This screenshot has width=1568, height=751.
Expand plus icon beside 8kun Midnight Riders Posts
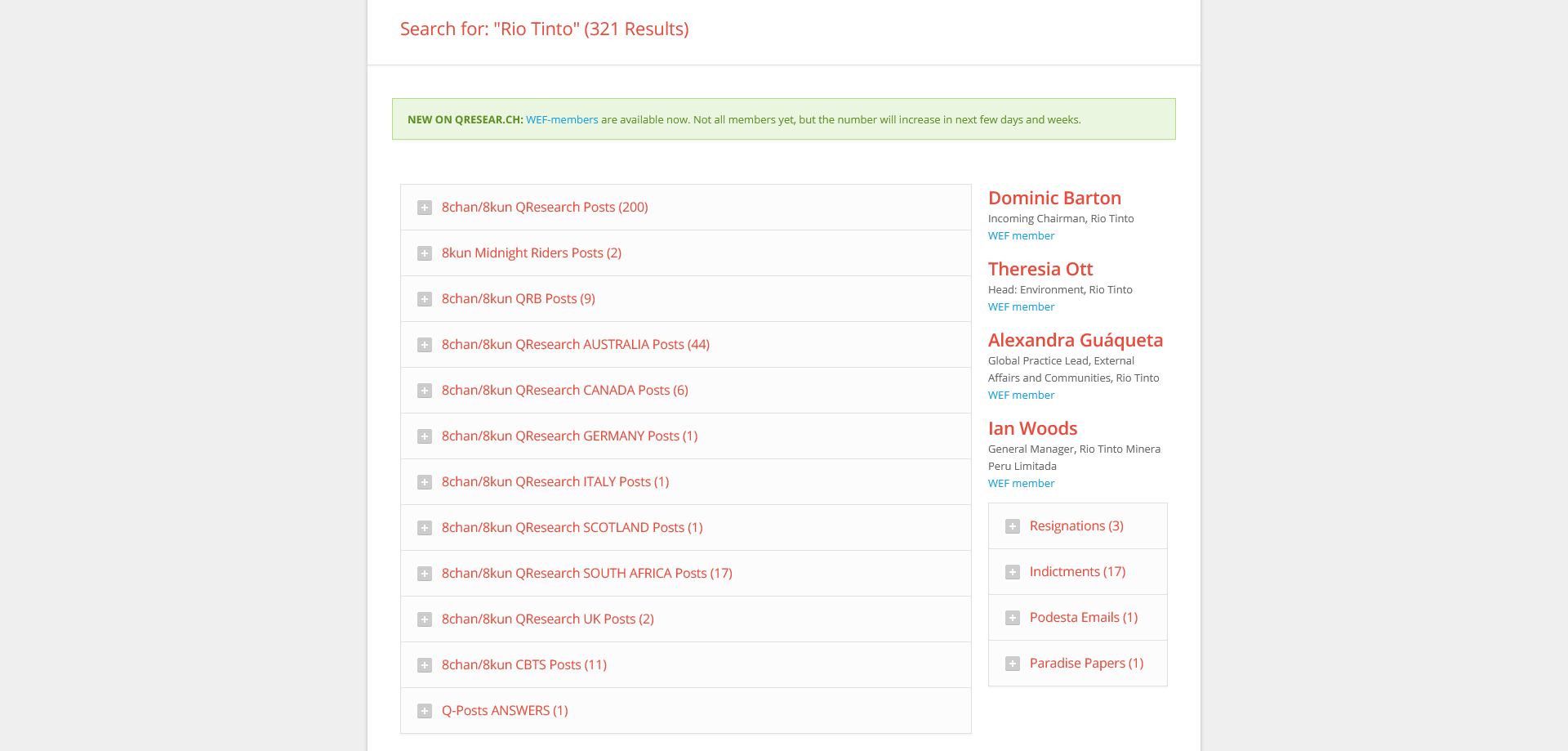[425, 253]
